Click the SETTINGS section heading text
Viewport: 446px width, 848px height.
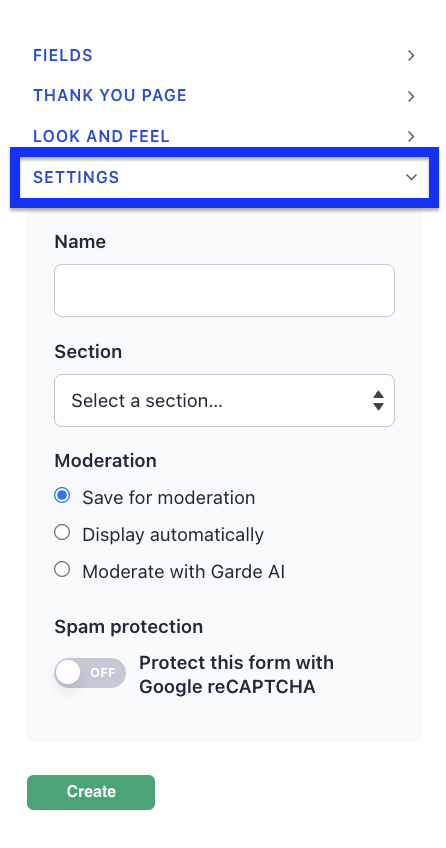coord(76,177)
